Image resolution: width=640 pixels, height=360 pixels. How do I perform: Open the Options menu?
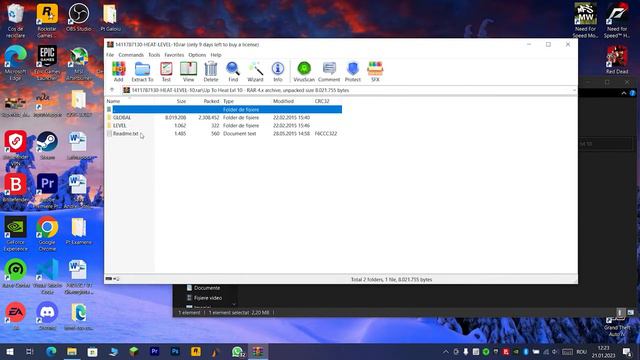197,55
